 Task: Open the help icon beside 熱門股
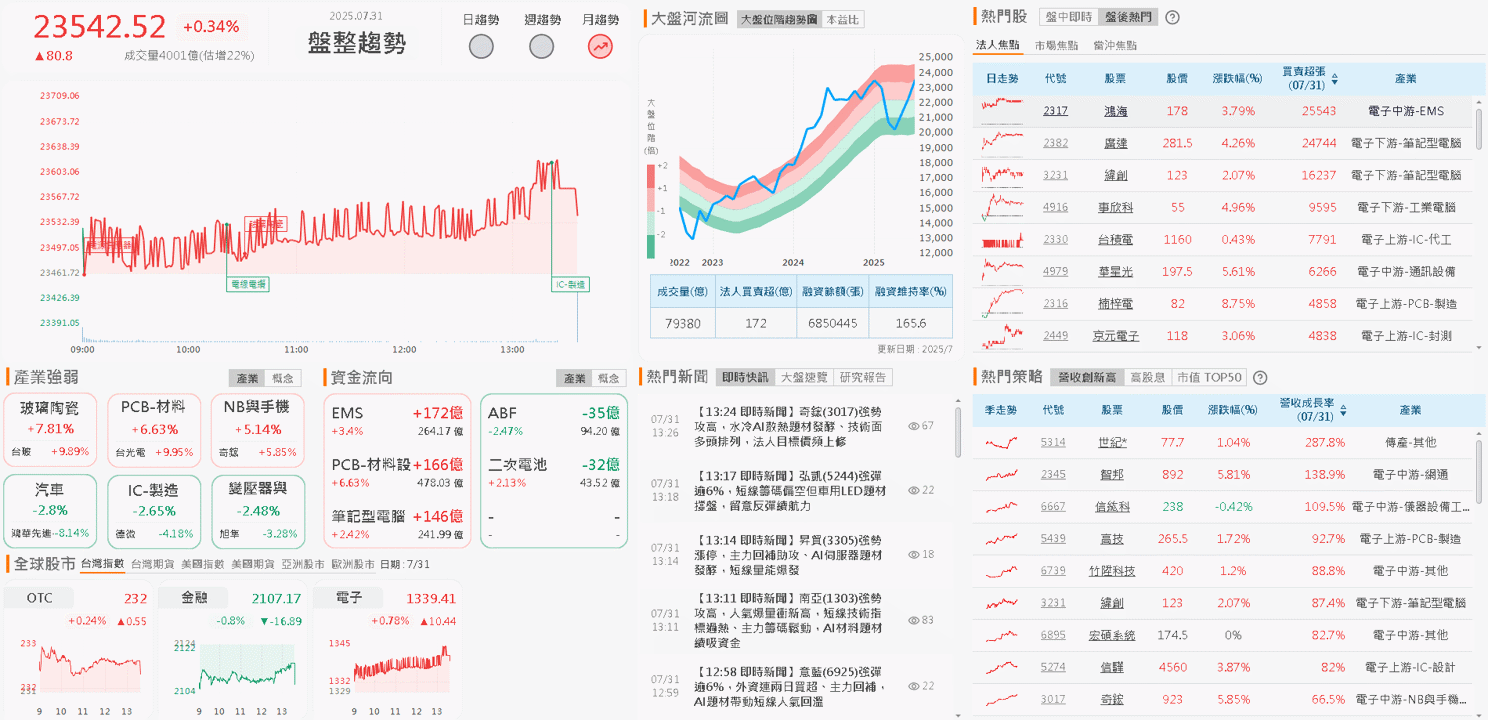1172,17
